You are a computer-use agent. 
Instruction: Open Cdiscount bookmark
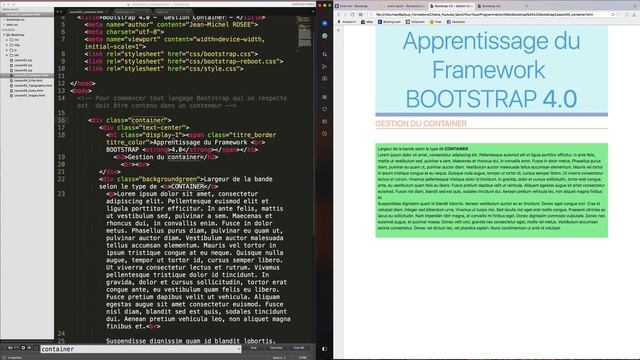point(415,22)
